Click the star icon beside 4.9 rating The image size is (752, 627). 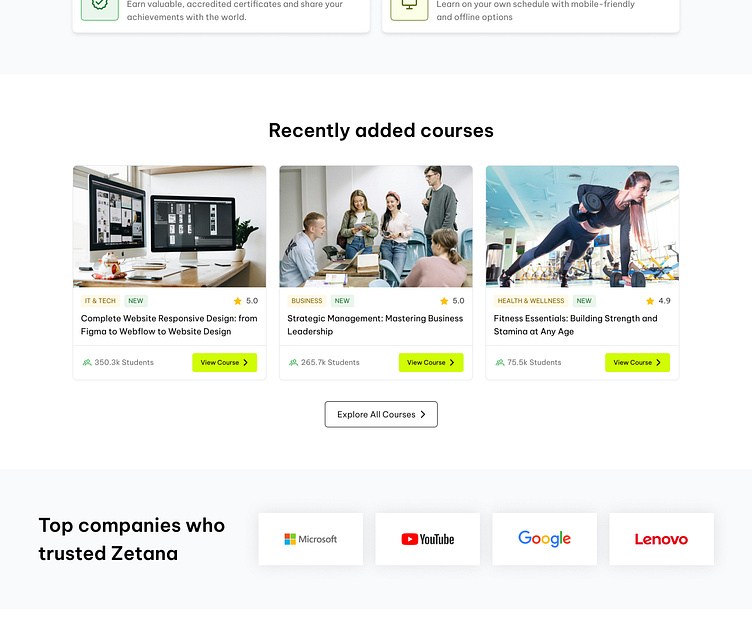[650, 301]
